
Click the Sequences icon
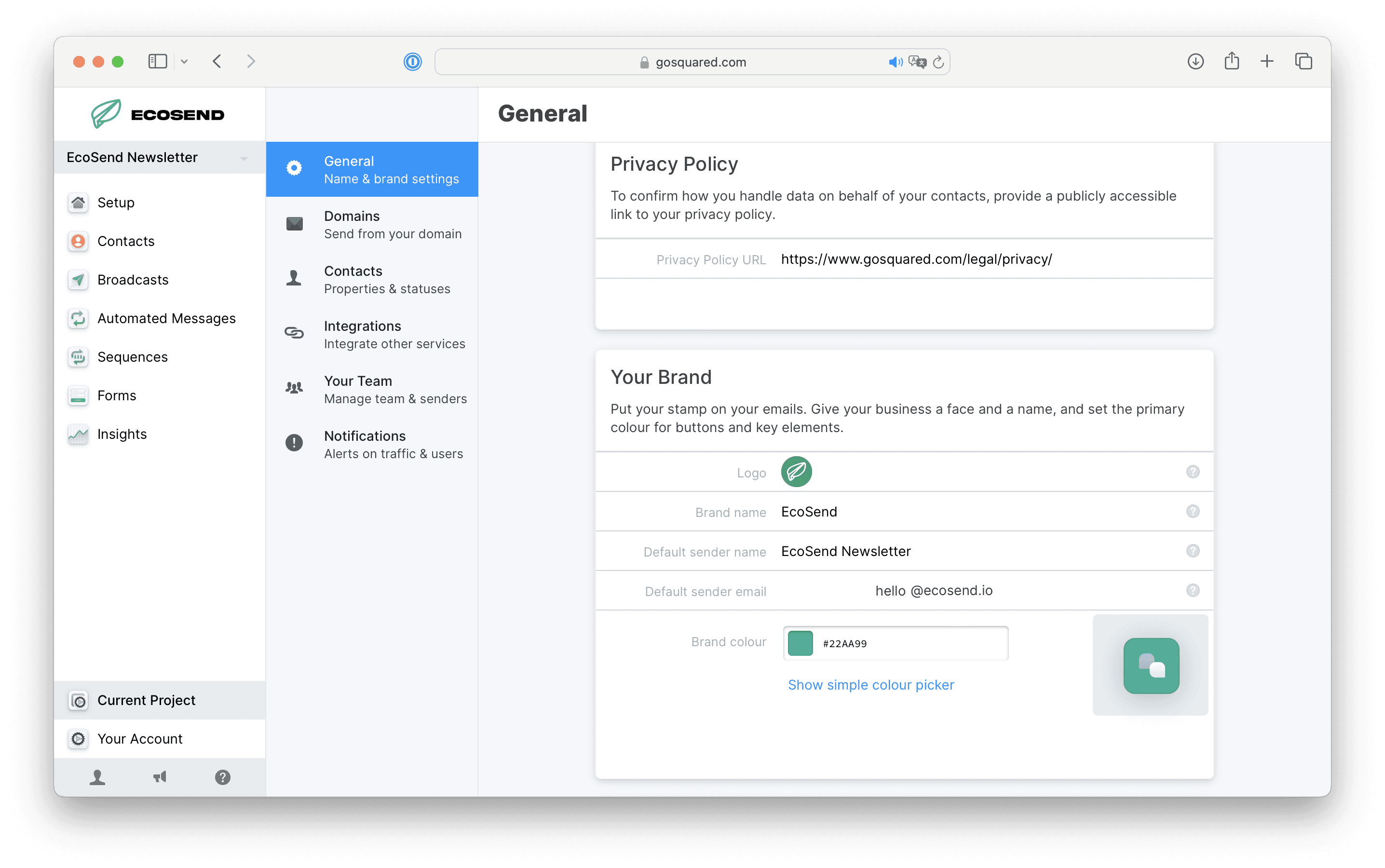click(78, 356)
